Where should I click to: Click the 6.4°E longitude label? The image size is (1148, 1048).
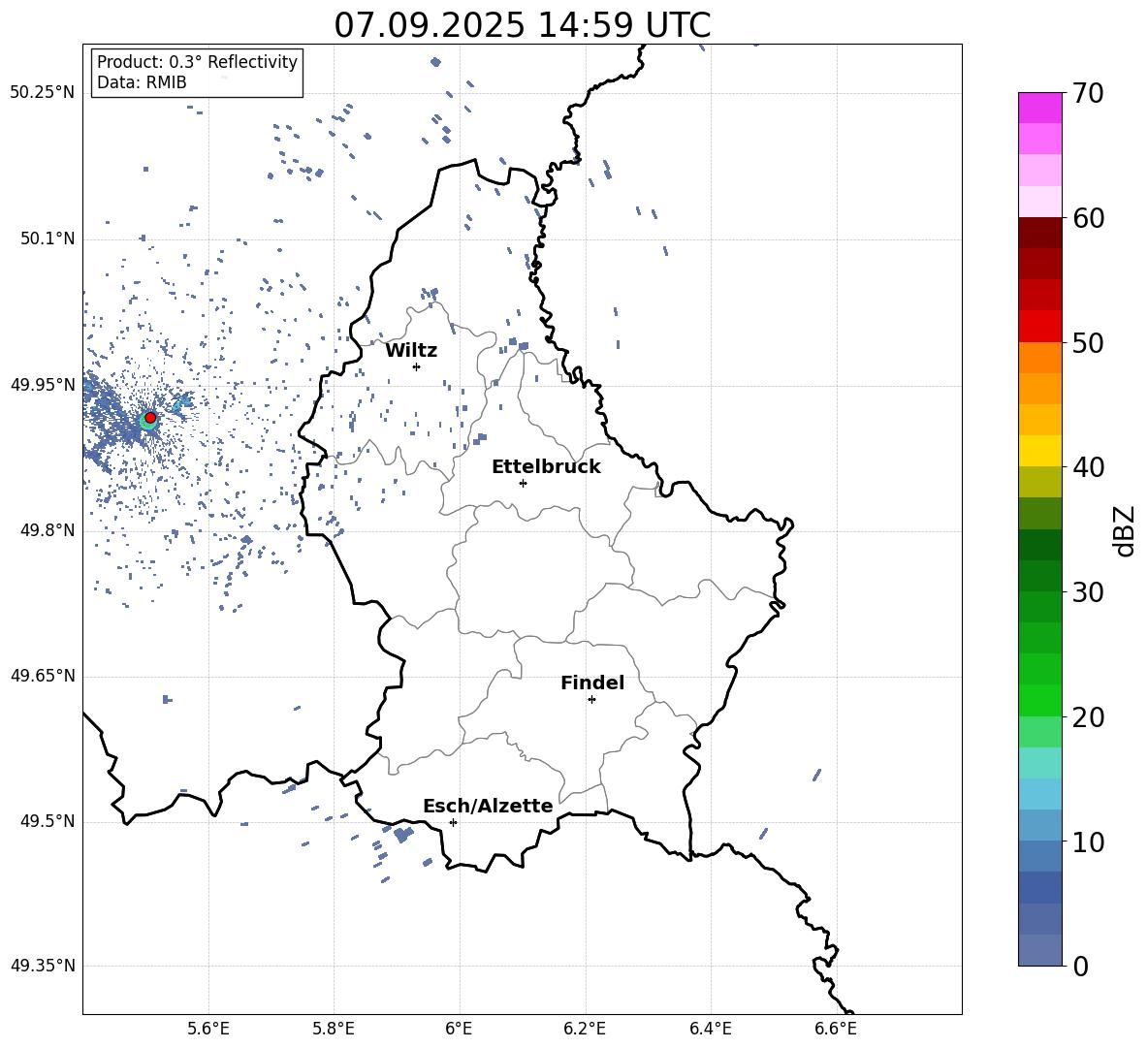[710, 1029]
